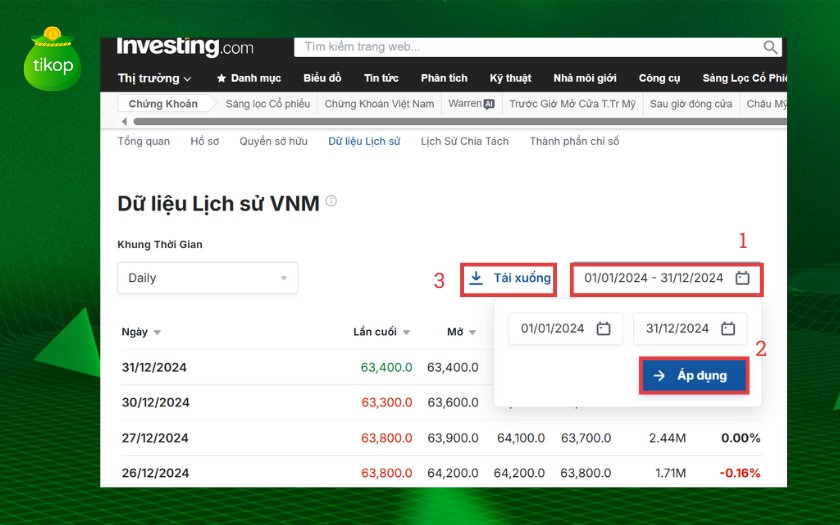Viewport: 840px width, 525px height.
Task: Click the Tải xuống download icon
Action: pyautogui.click(x=477, y=278)
